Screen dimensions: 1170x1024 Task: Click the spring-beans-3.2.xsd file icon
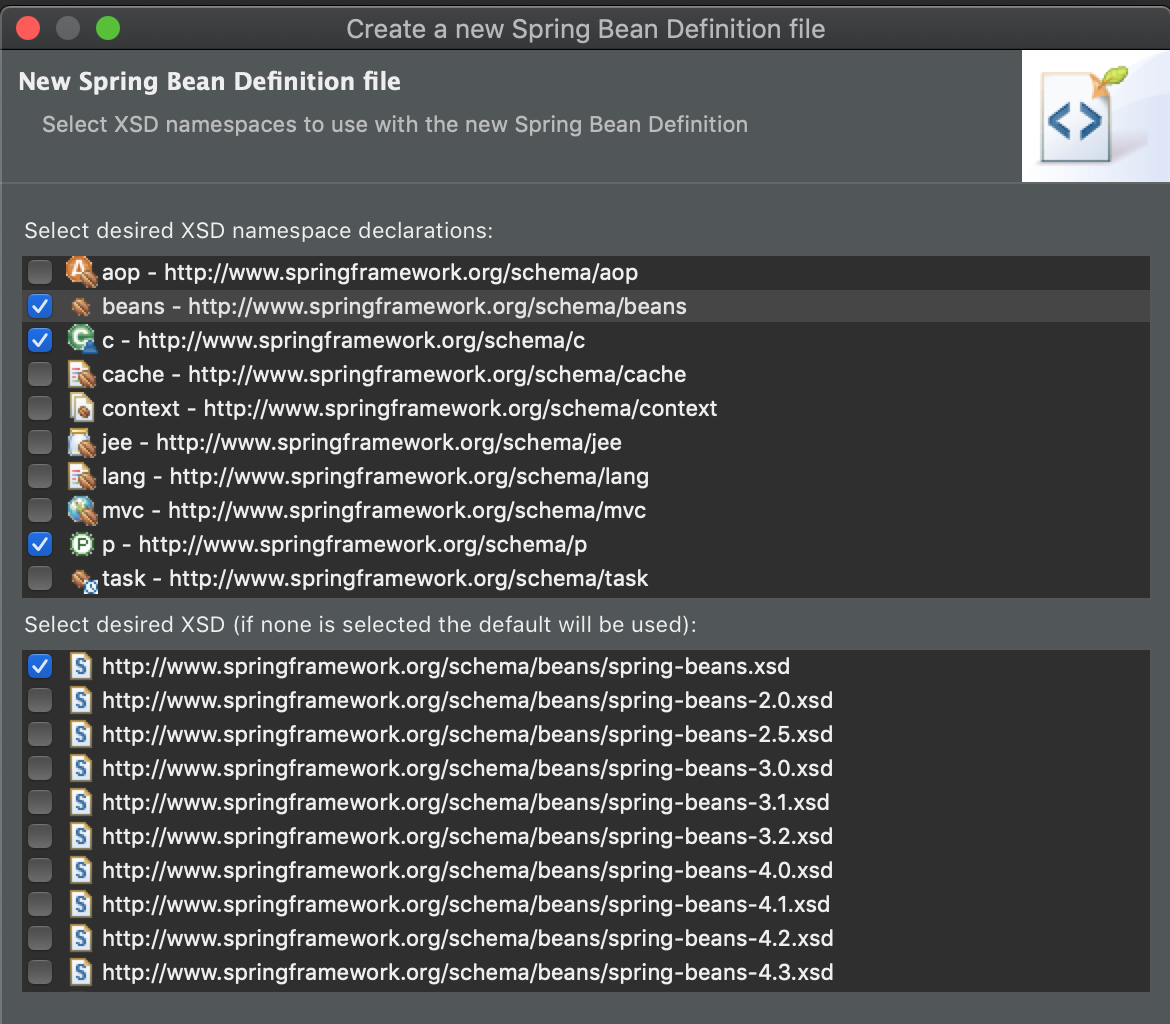(81, 836)
